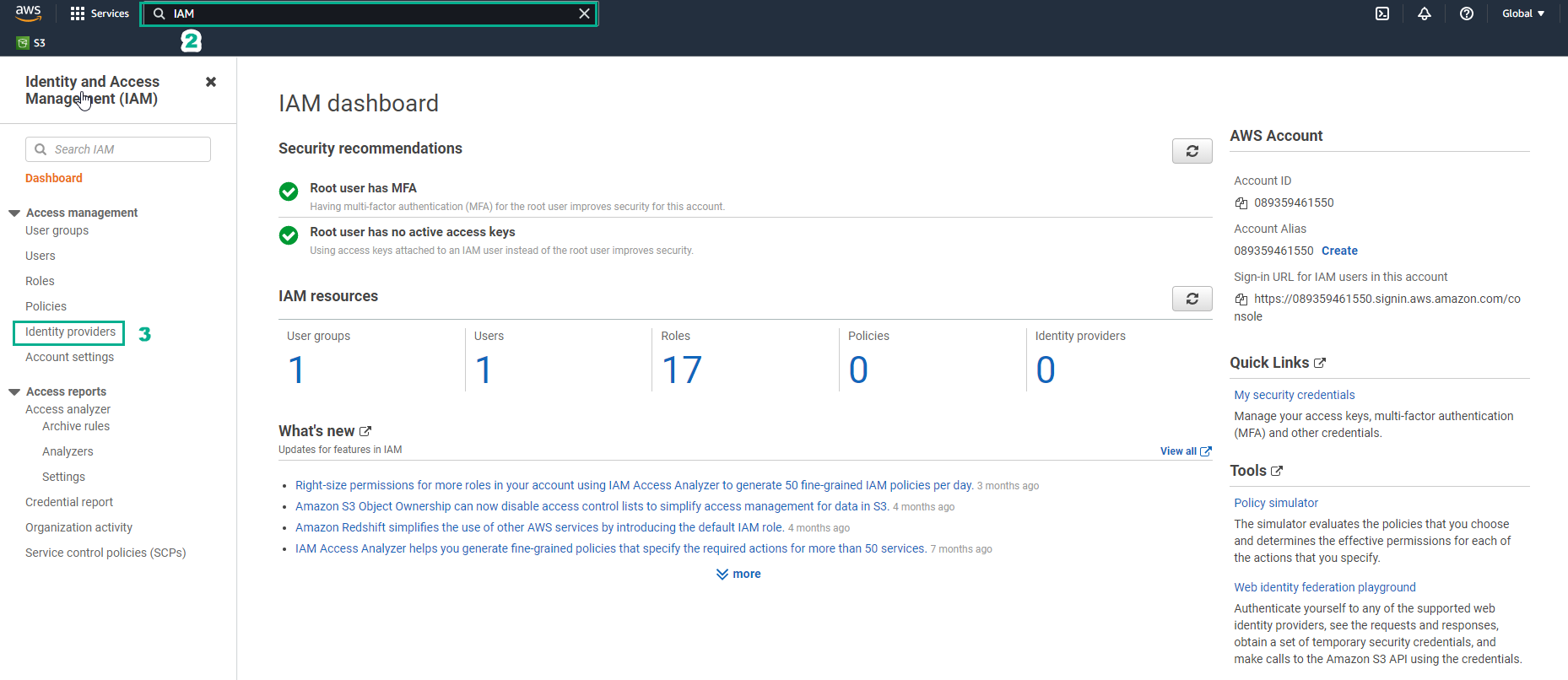Click the top IAM search field

point(369,13)
